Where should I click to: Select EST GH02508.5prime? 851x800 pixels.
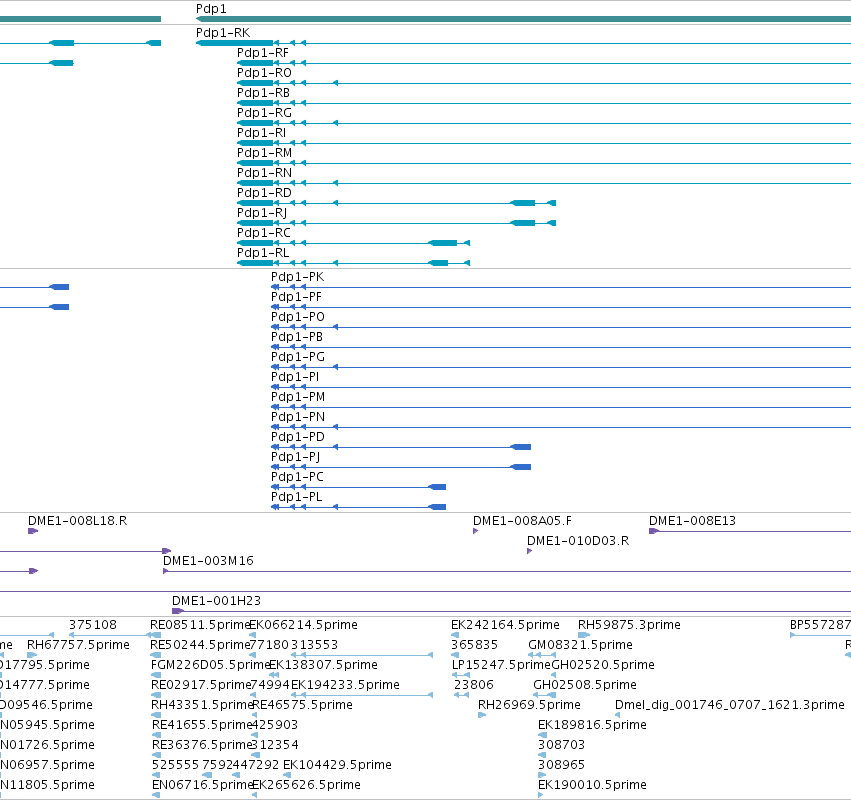[585, 685]
